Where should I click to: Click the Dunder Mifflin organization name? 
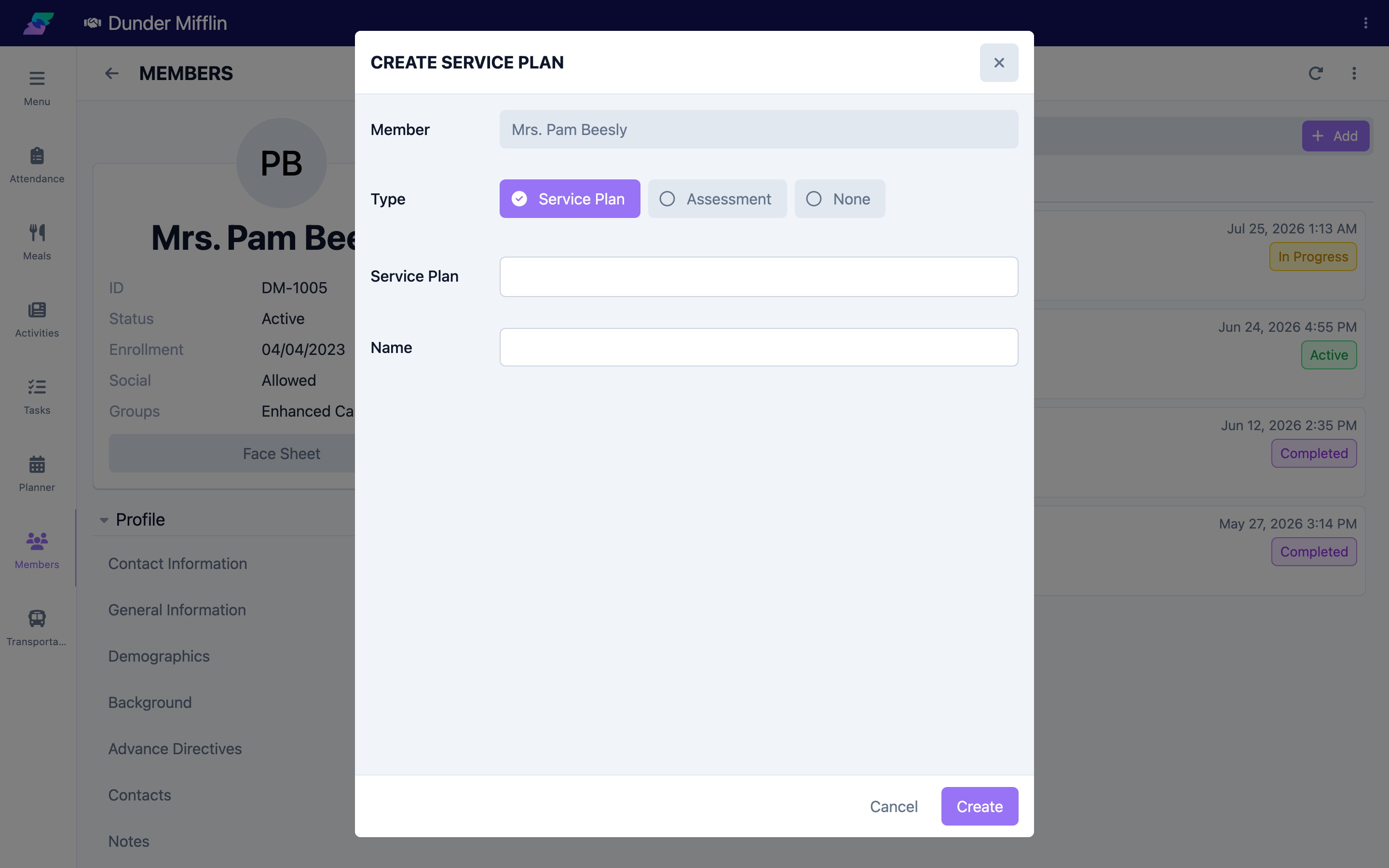pos(167,23)
